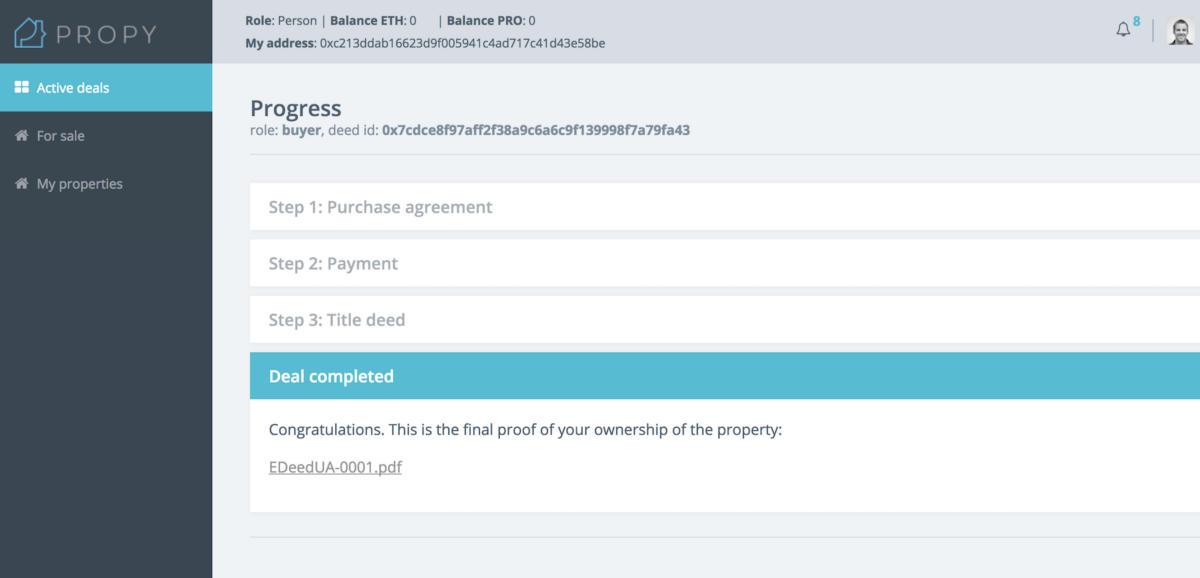Expand Step 2: Payment section
The image size is (1200, 578).
[333, 264]
